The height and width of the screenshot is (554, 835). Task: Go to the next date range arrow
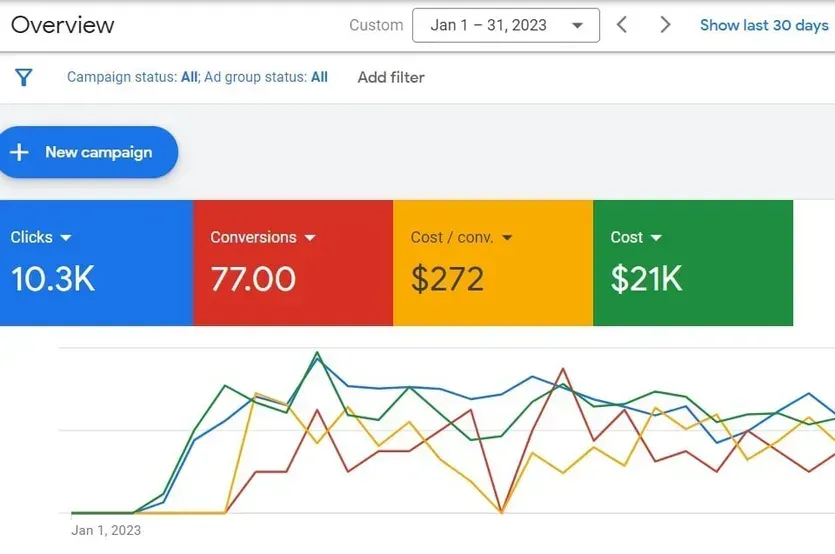[x=665, y=25]
